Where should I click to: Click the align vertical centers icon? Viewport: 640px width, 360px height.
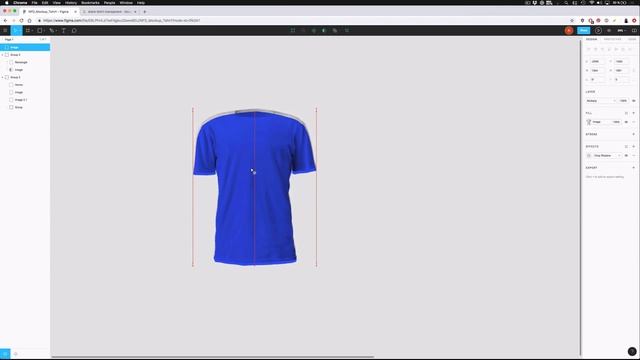click(x=616, y=49)
